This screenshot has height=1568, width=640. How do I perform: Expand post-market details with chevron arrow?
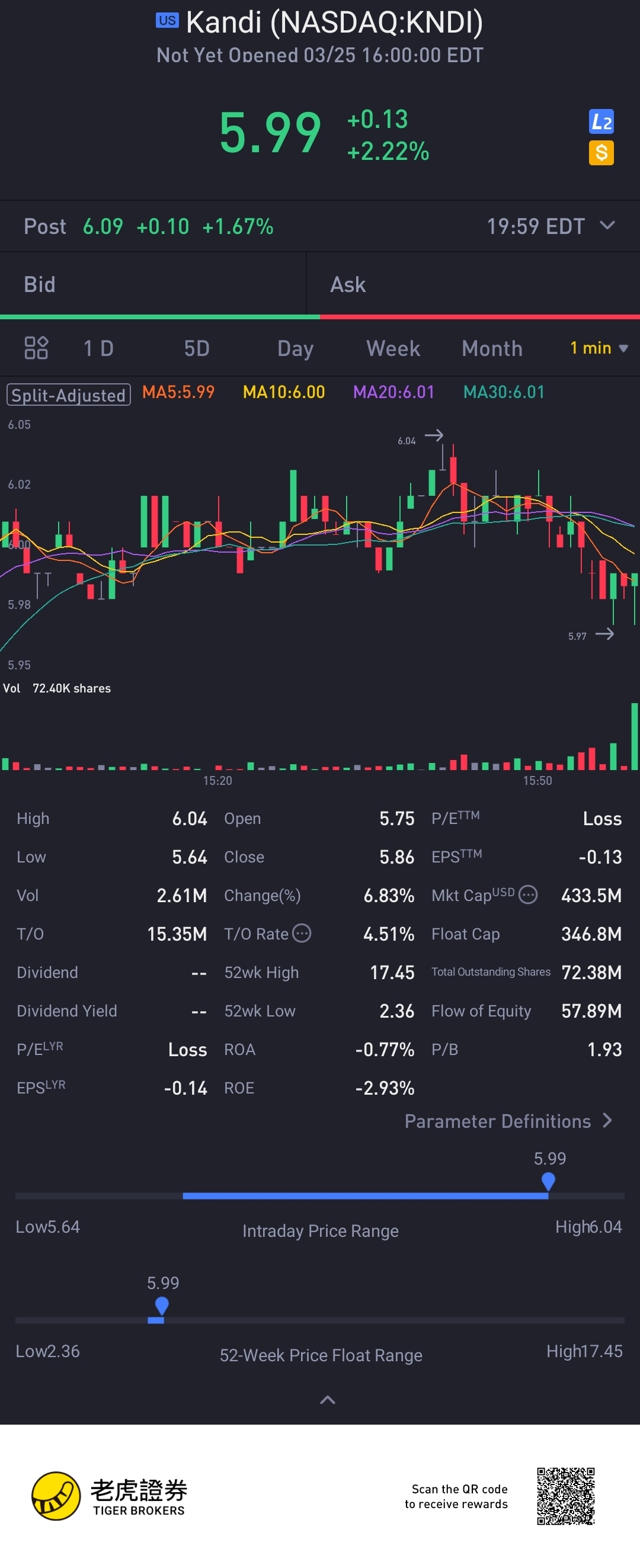point(606,226)
